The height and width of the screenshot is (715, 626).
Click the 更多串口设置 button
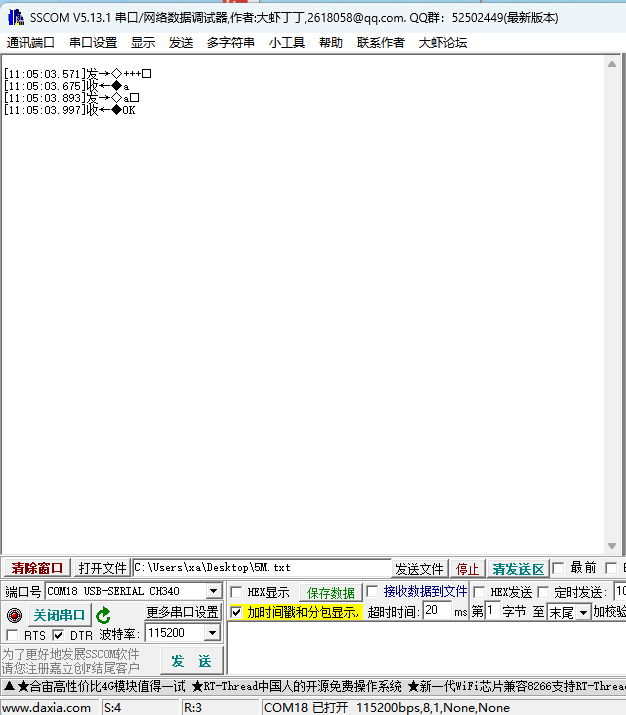(x=182, y=612)
